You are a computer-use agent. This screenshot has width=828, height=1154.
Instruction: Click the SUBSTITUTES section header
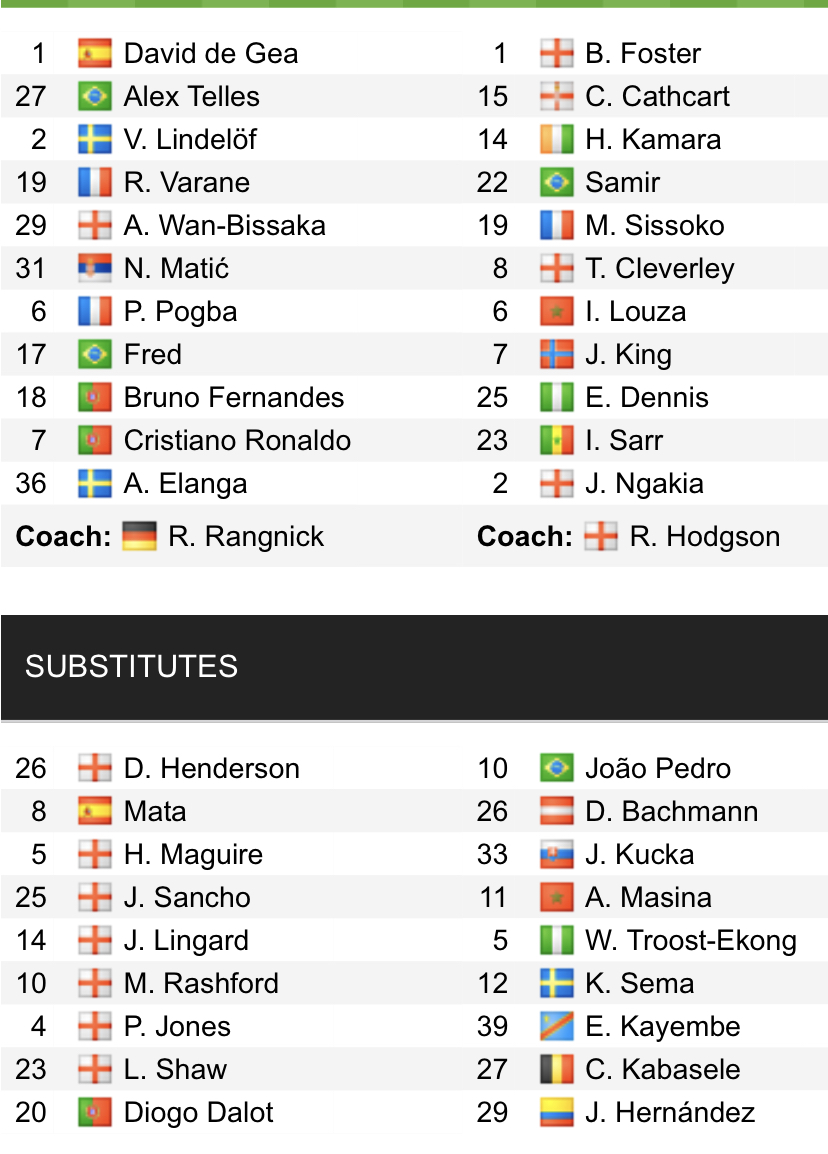click(131, 666)
